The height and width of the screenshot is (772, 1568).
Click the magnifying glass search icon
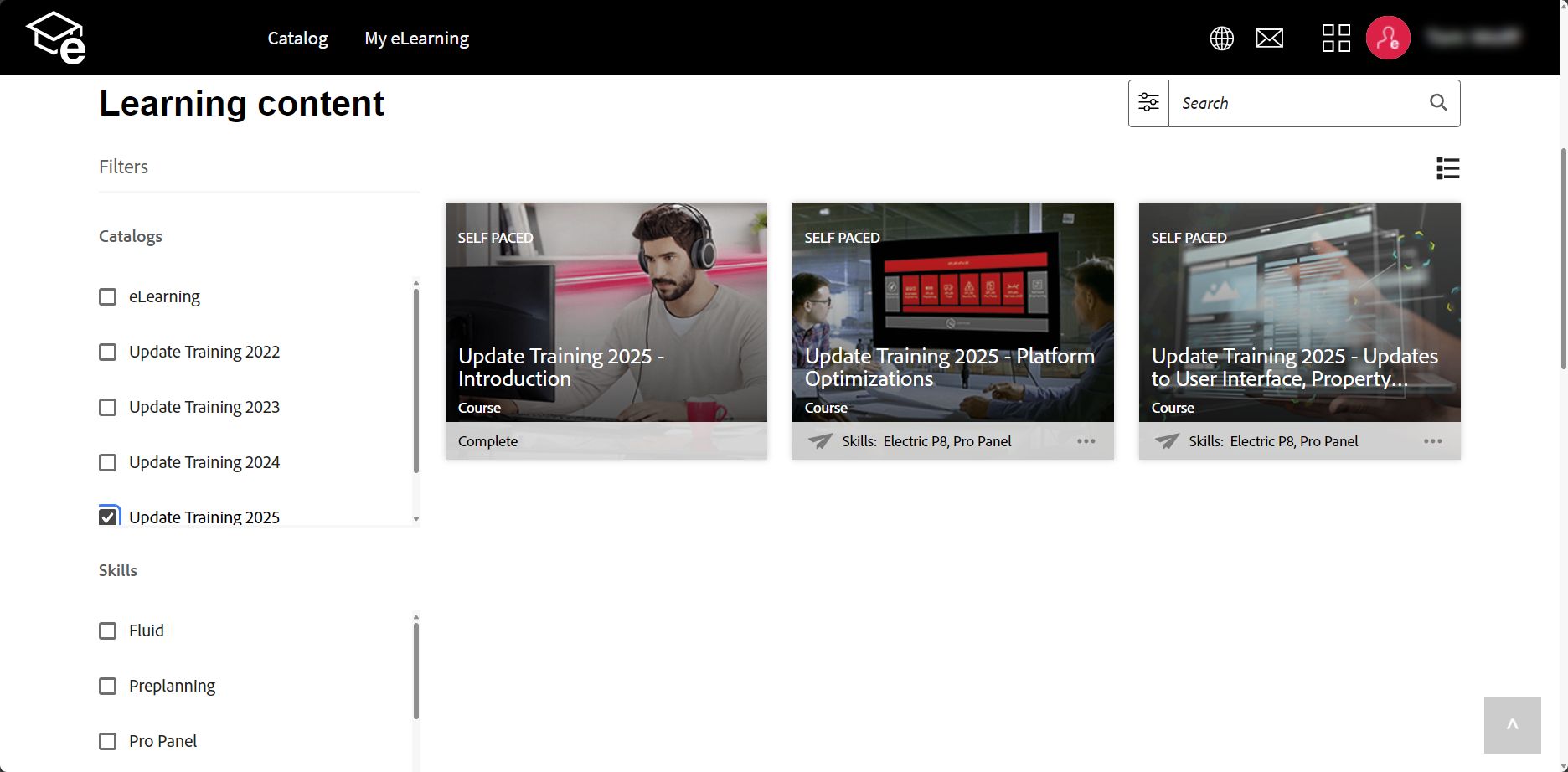(1437, 103)
